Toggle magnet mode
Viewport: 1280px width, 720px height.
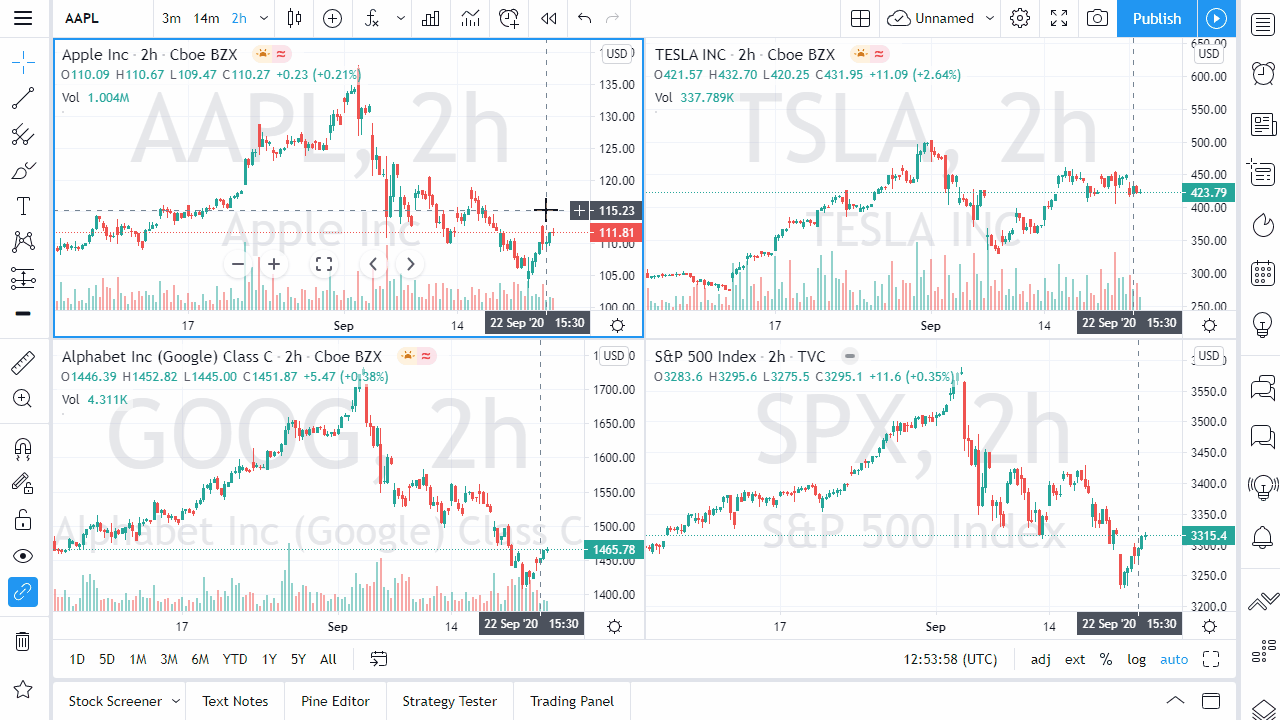point(23,447)
